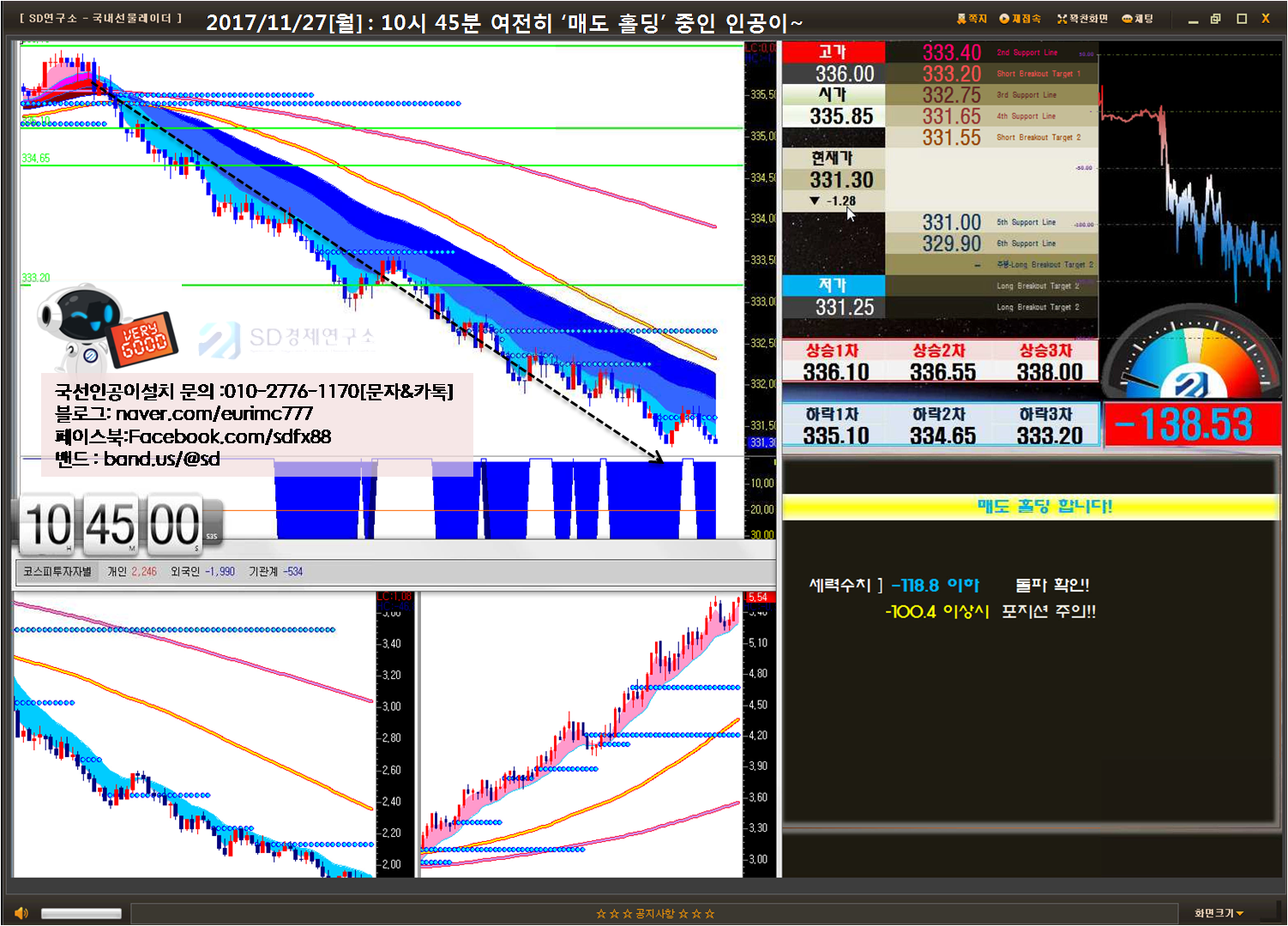Click the -100.4 이상시 포지션 주의 line
This screenshot has width=1288, height=926.
(x=990, y=611)
